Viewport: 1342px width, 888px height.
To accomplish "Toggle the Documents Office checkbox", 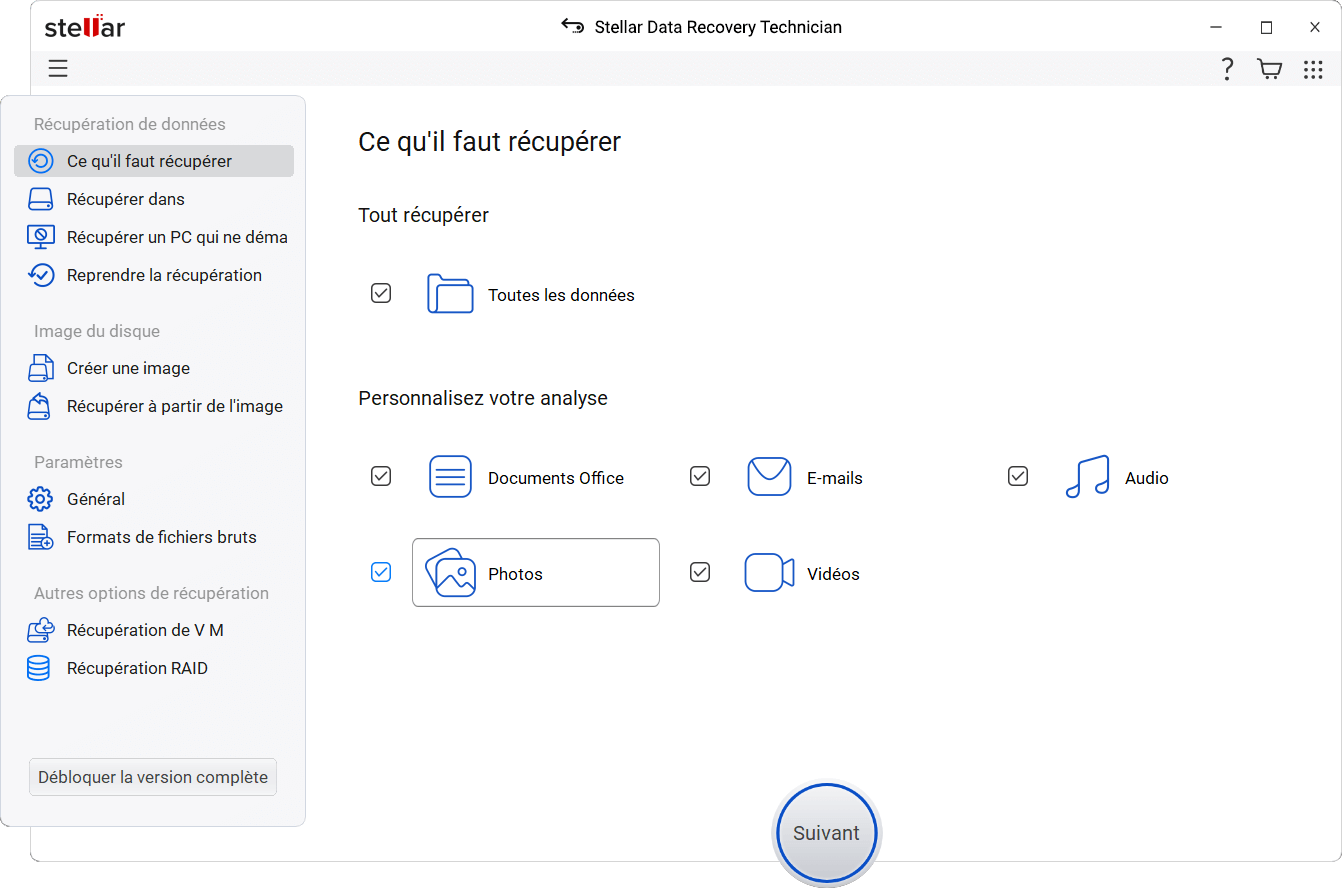I will point(381,476).
